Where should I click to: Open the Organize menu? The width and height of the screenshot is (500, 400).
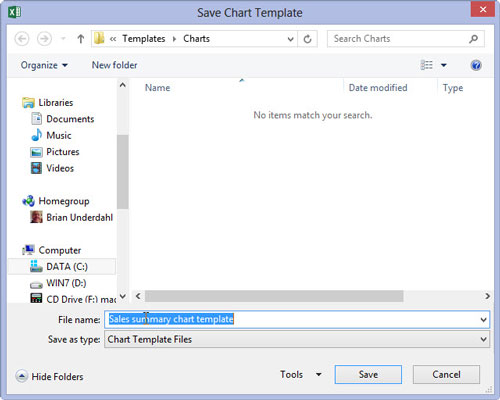tap(44, 65)
